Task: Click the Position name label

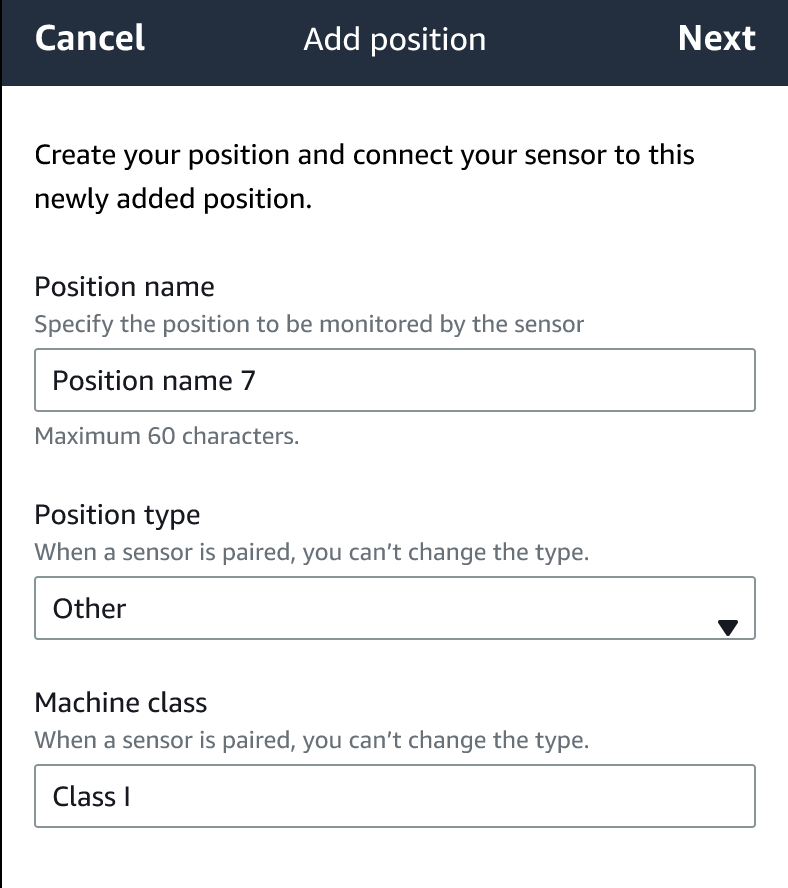Action: click(x=124, y=287)
